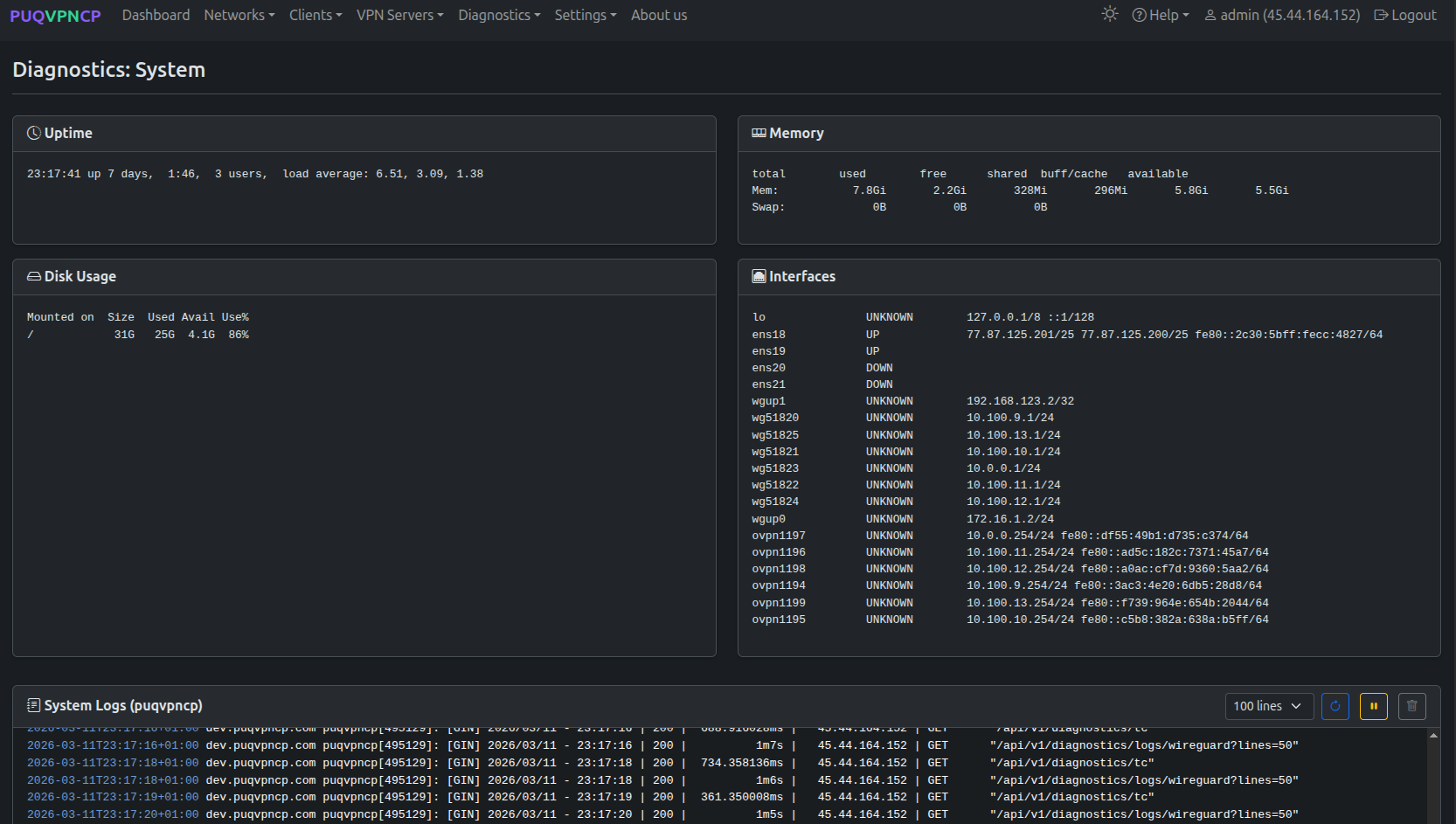Screen dimensions: 1456x824
Task: Click the disk Use% value 86%
Action: click(239, 335)
